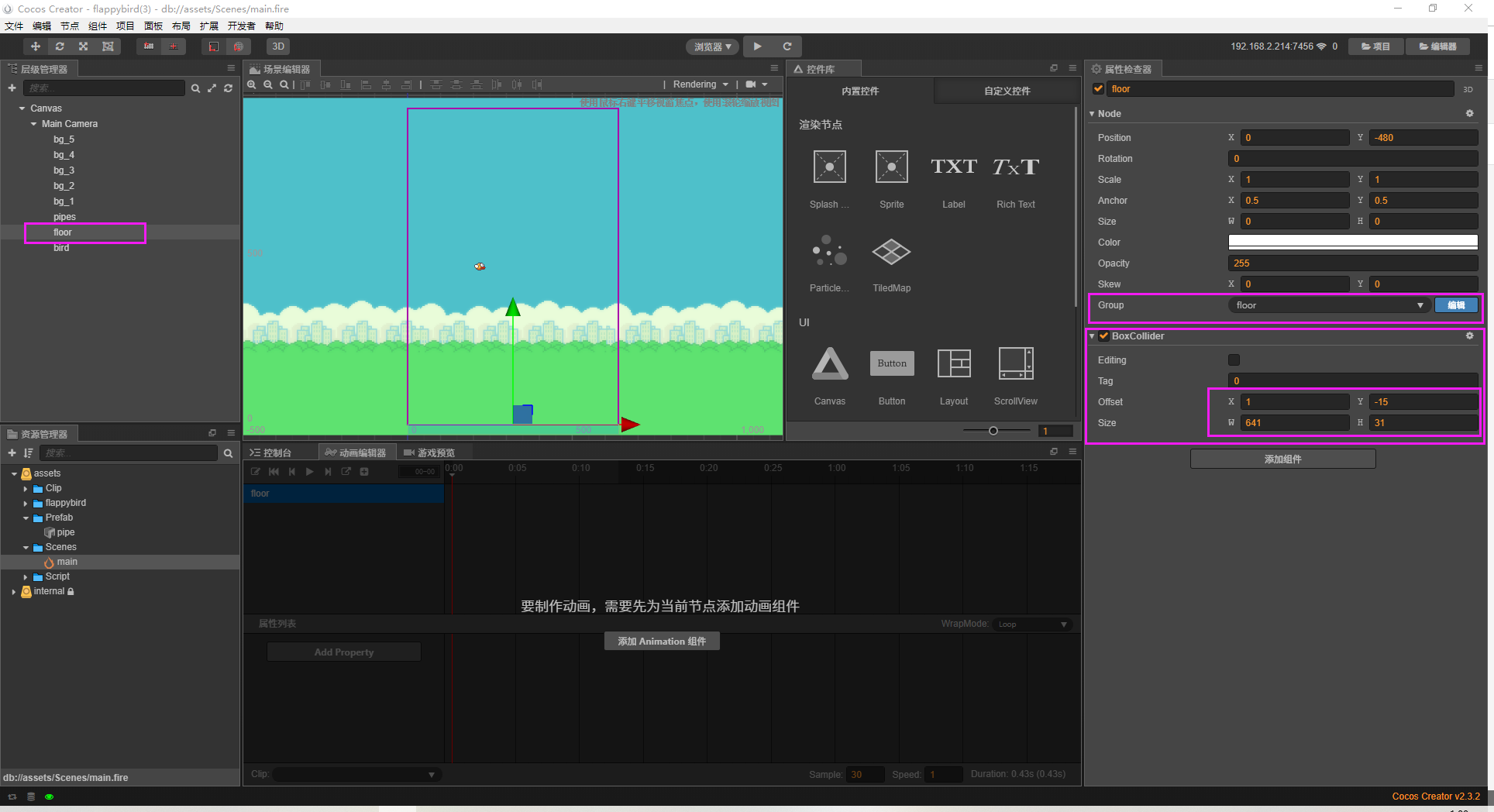This screenshot has width=1494, height=812.
Task: Click the 编辑 group edit button
Action: (x=1456, y=305)
